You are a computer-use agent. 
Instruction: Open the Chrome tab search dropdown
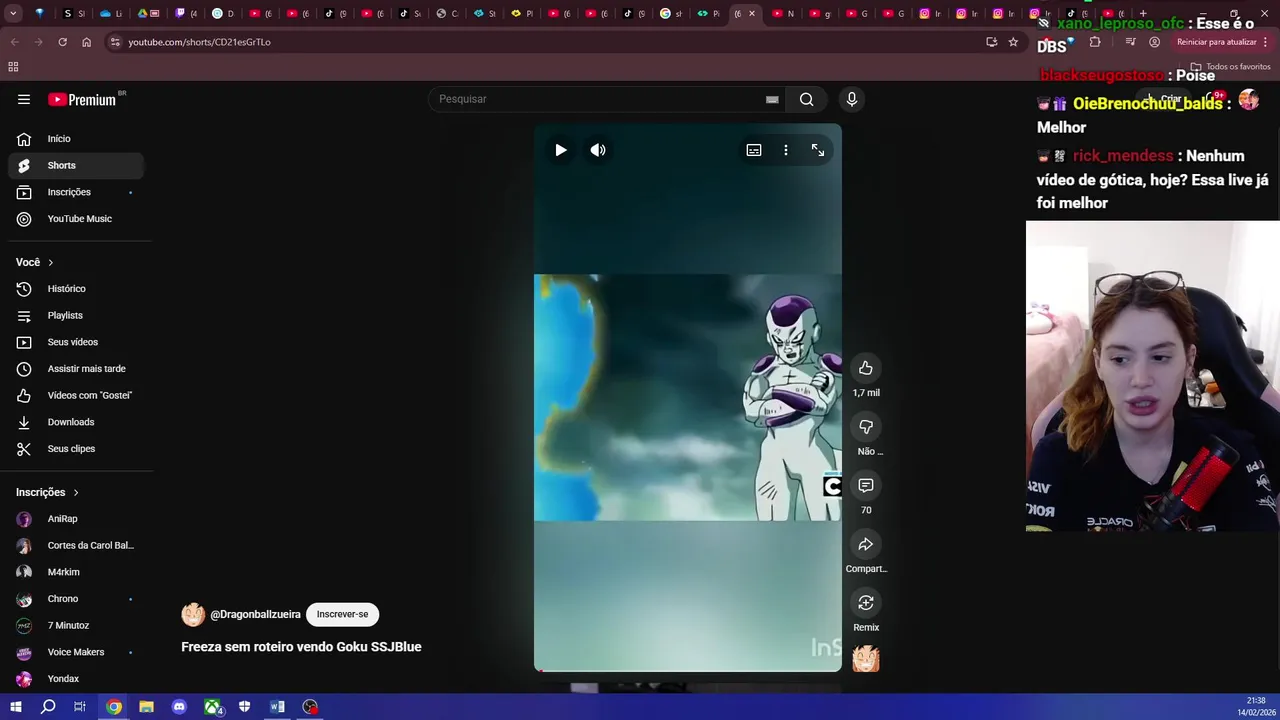point(13,14)
